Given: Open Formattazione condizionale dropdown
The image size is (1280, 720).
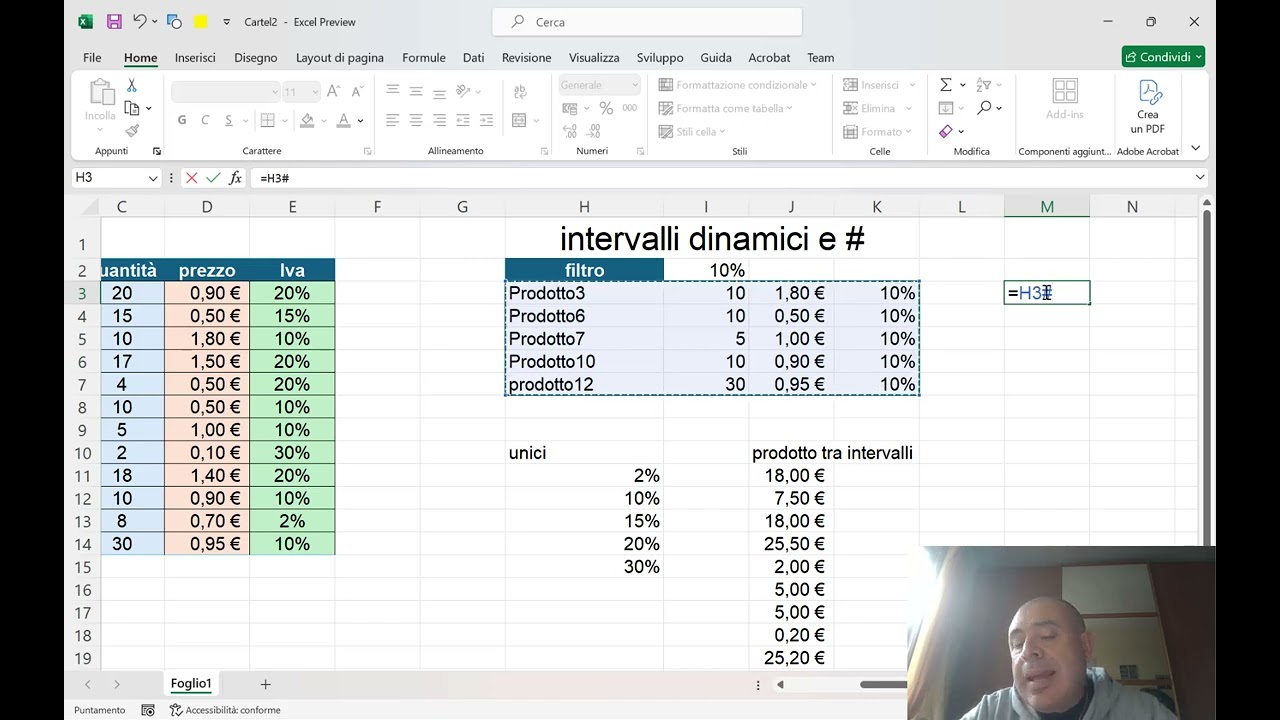Looking at the screenshot, I should tap(737, 85).
